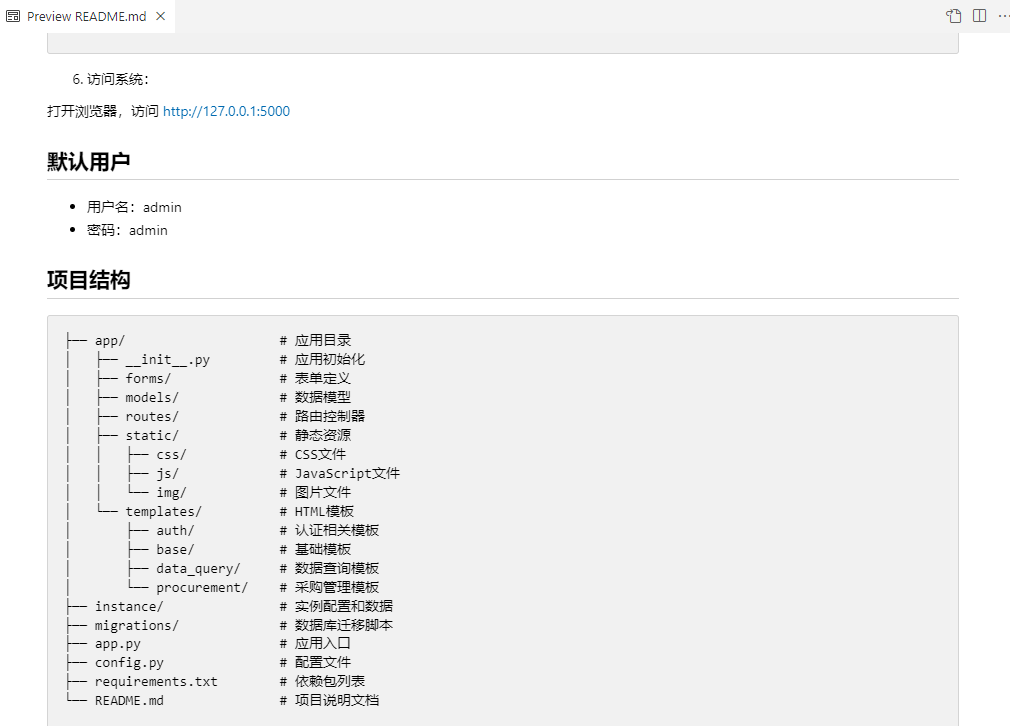The height and width of the screenshot is (726, 1010).
Task: Click the 项目结构 heading
Action: pos(89,280)
